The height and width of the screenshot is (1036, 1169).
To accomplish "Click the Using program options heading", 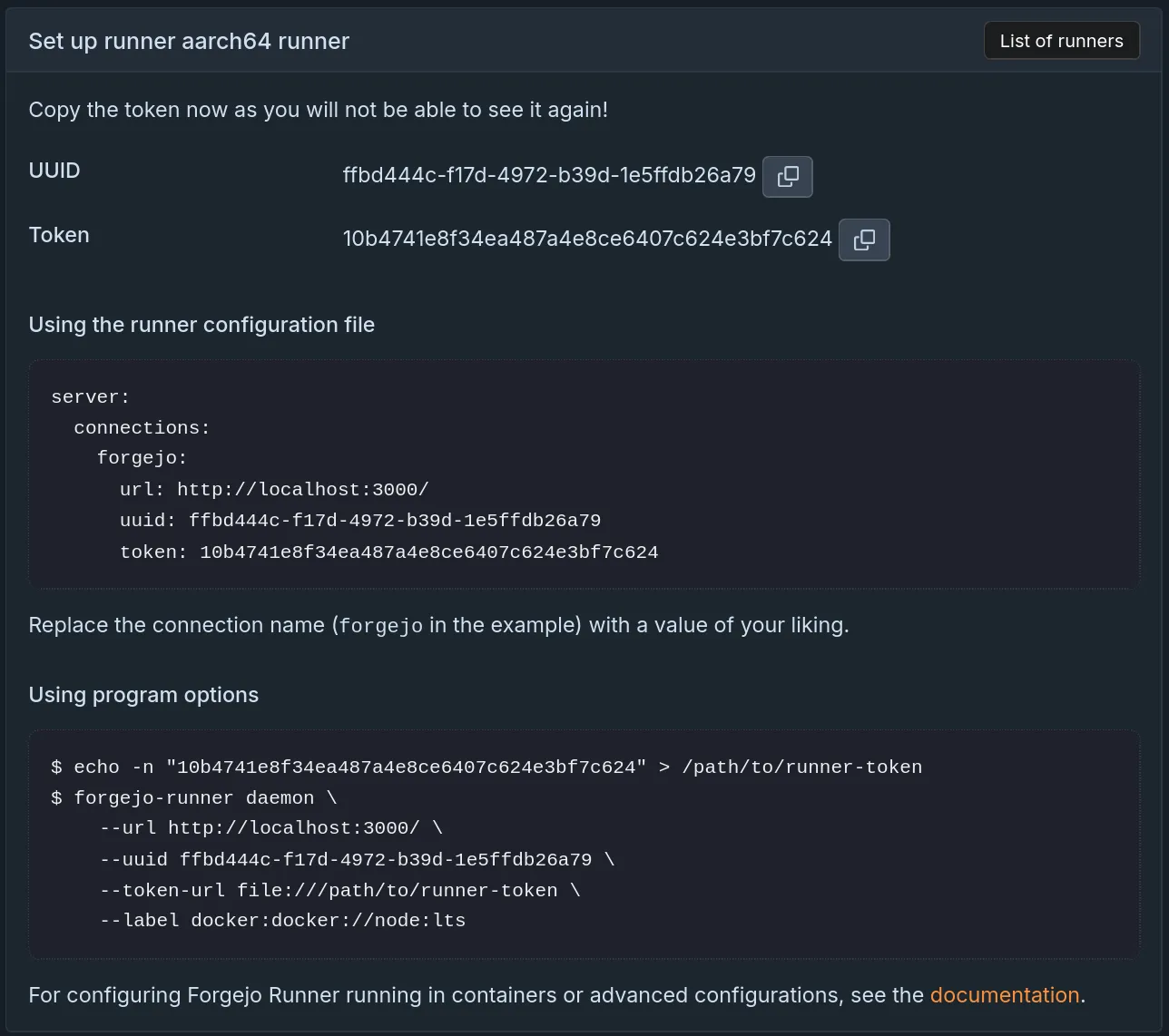I will [x=143, y=695].
